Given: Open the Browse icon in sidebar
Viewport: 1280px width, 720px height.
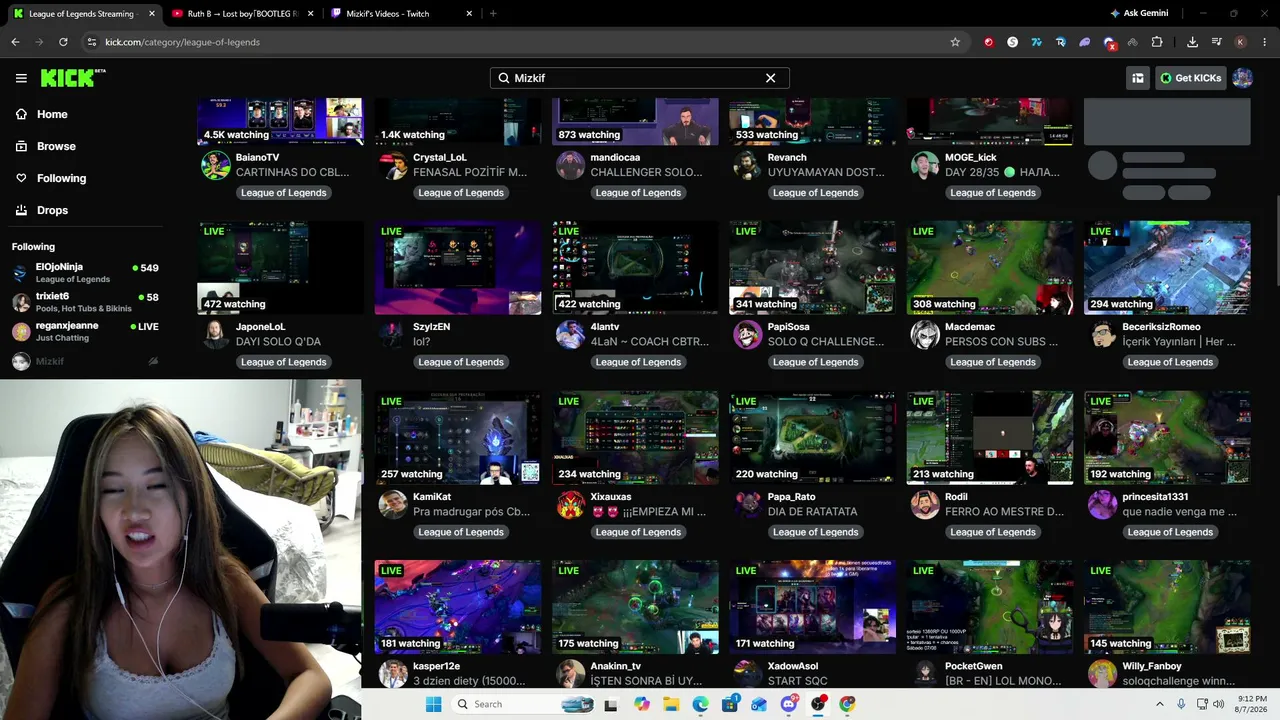Looking at the screenshot, I should tap(21, 146).
